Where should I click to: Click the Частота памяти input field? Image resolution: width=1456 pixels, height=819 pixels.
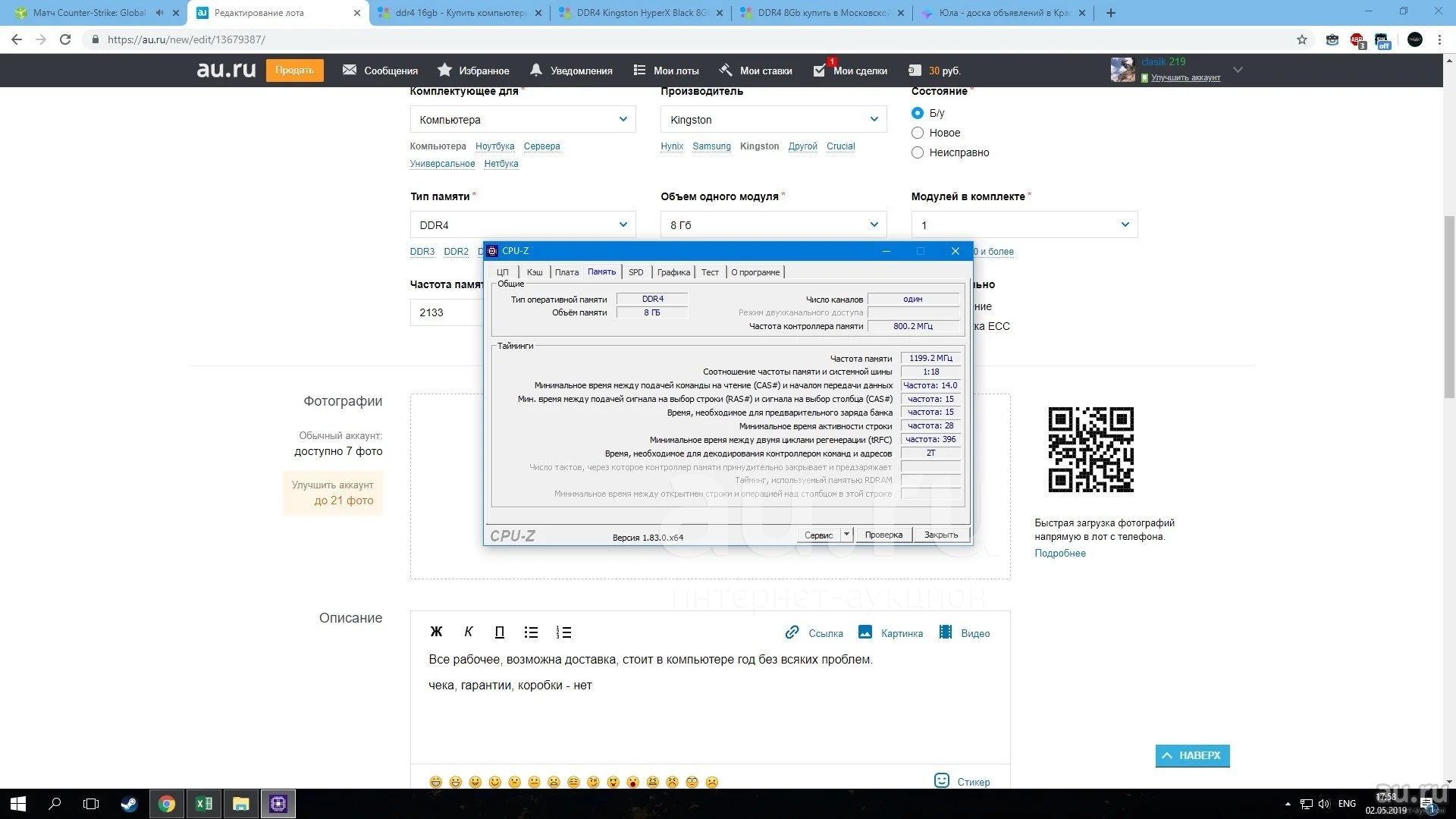[447, 312]
